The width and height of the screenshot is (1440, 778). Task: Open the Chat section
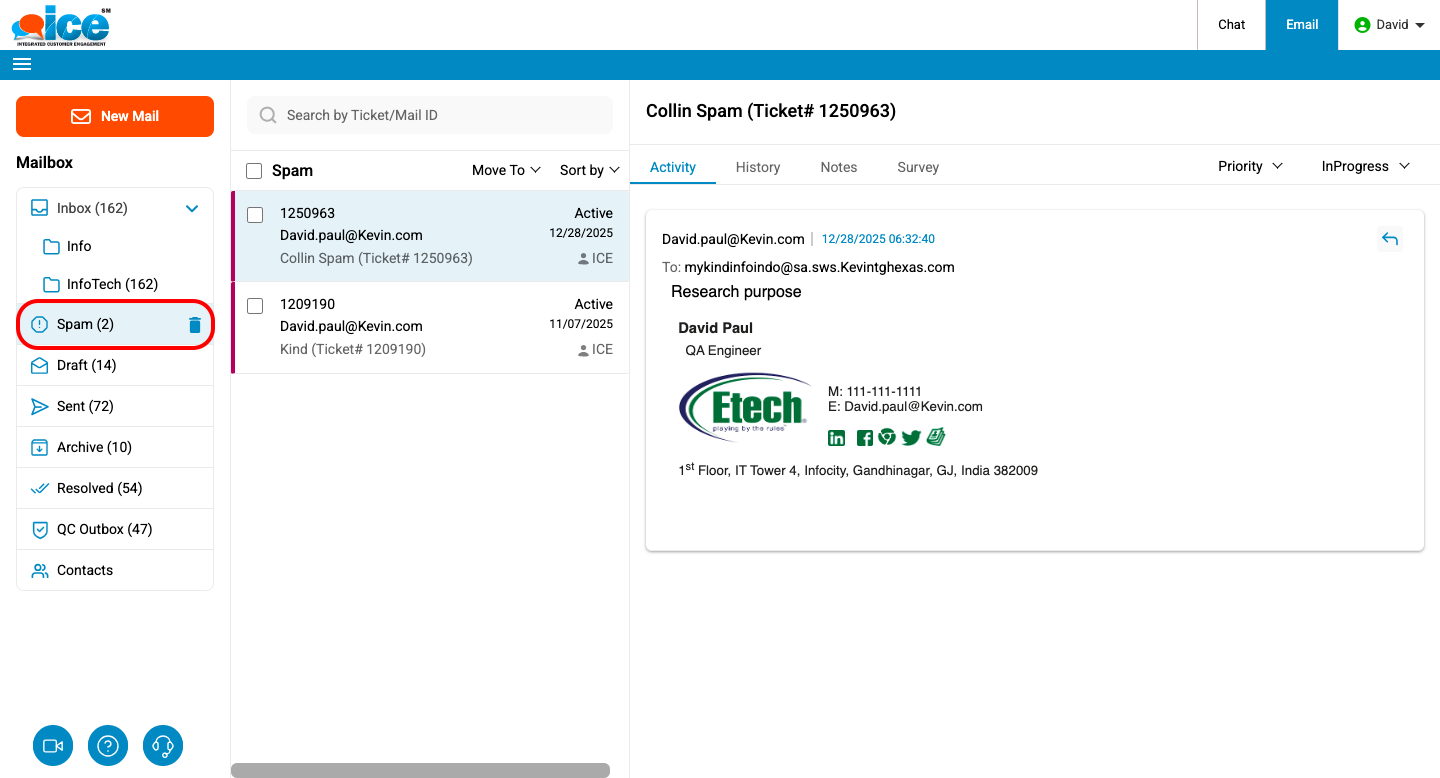click(1231, 25)
